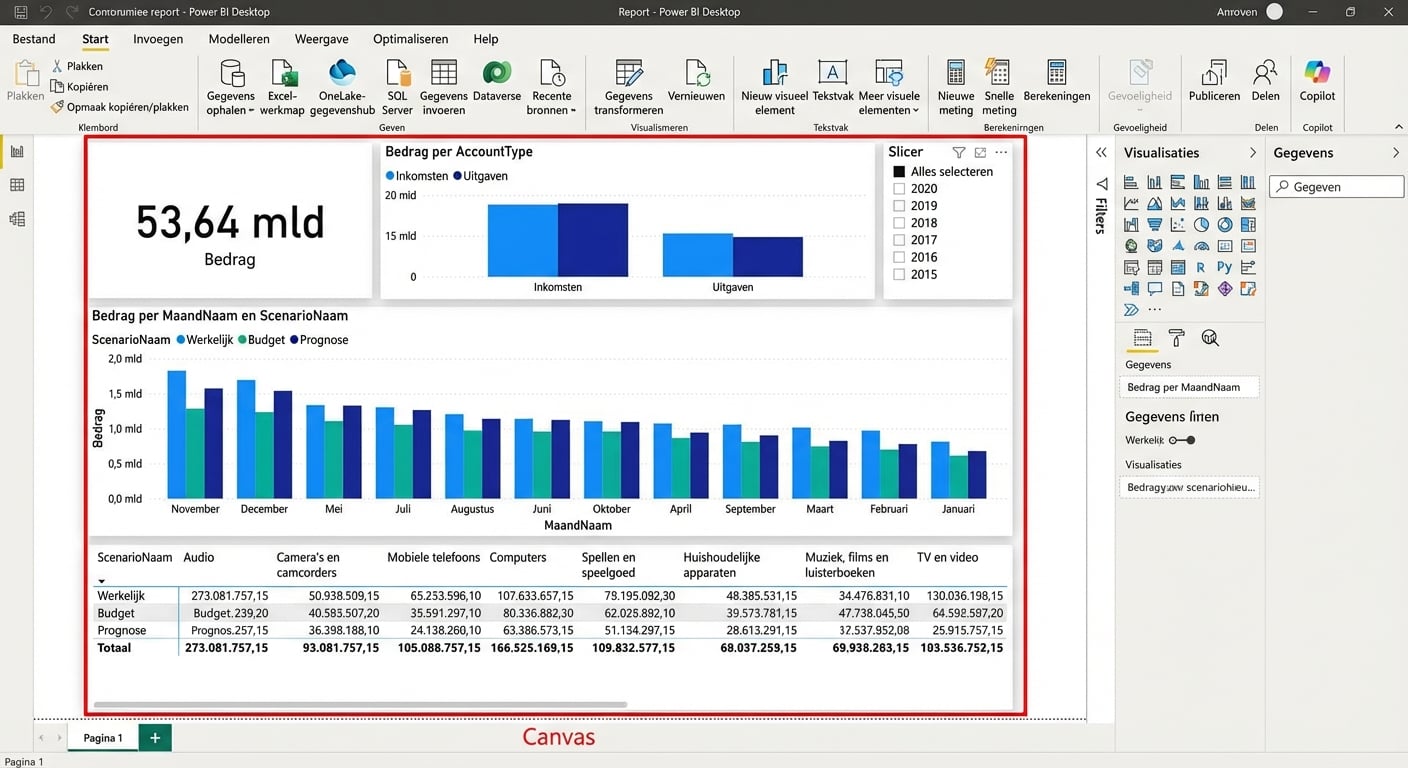Insert a Tekstvak text box

(832, 81)
